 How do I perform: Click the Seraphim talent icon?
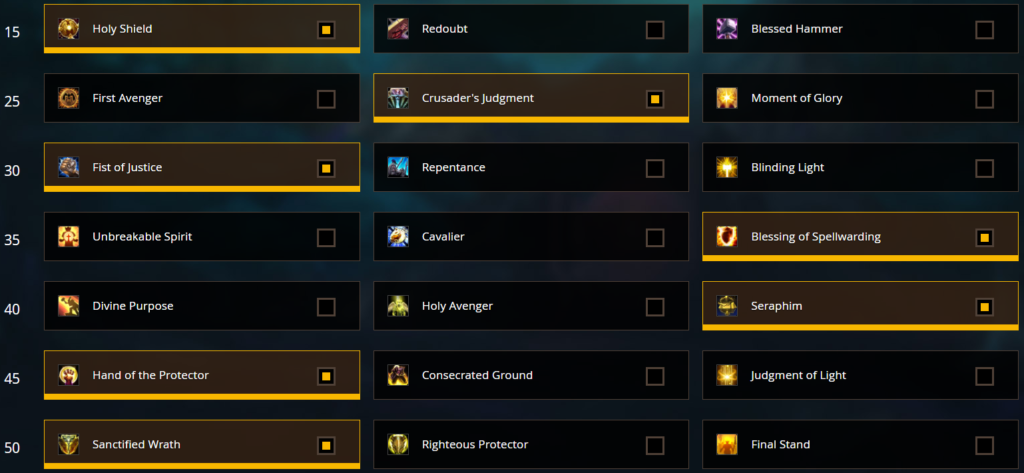727,306
